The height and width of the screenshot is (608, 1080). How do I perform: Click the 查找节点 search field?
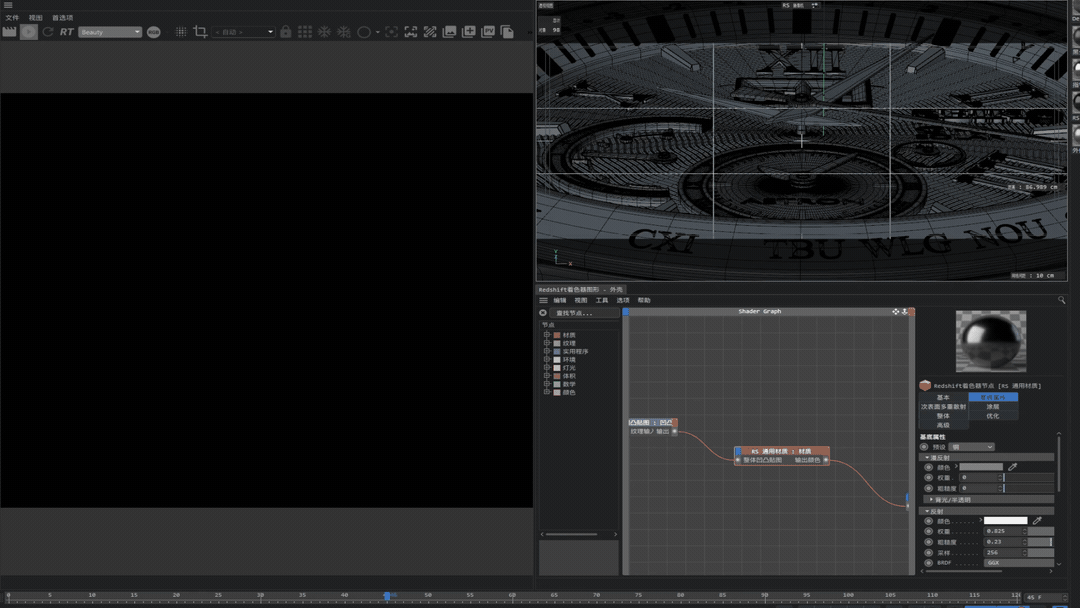(x=584, y=313)
